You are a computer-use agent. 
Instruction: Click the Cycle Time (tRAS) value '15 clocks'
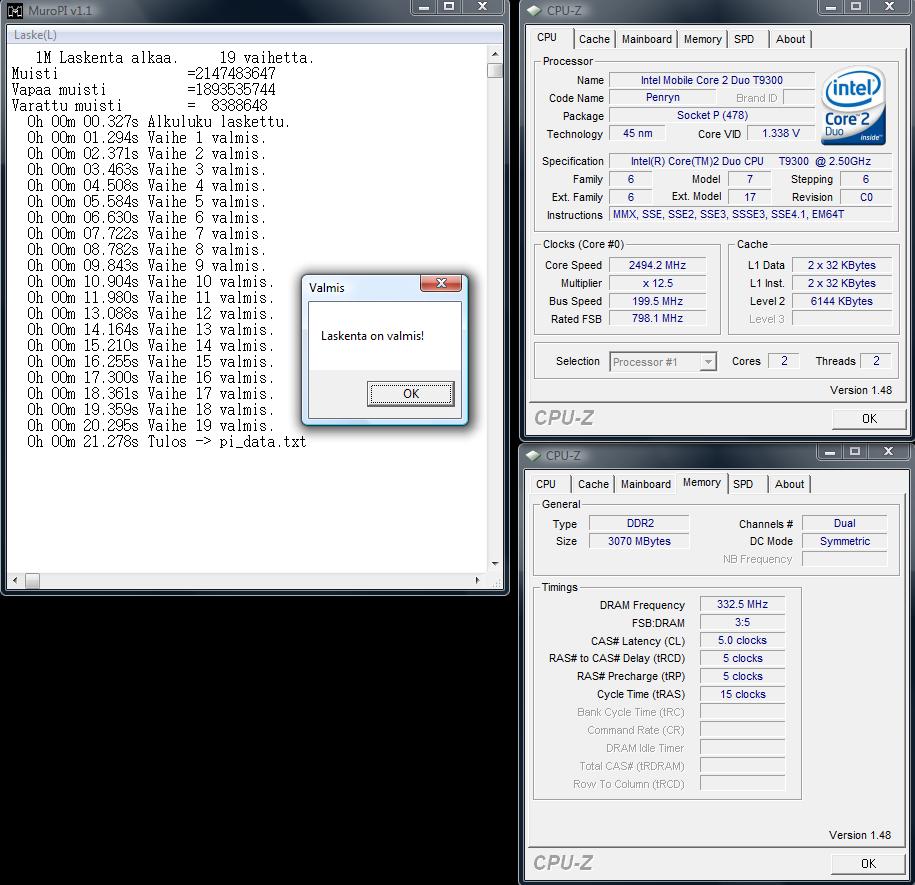pyautogui.click(x=742, y=694)
